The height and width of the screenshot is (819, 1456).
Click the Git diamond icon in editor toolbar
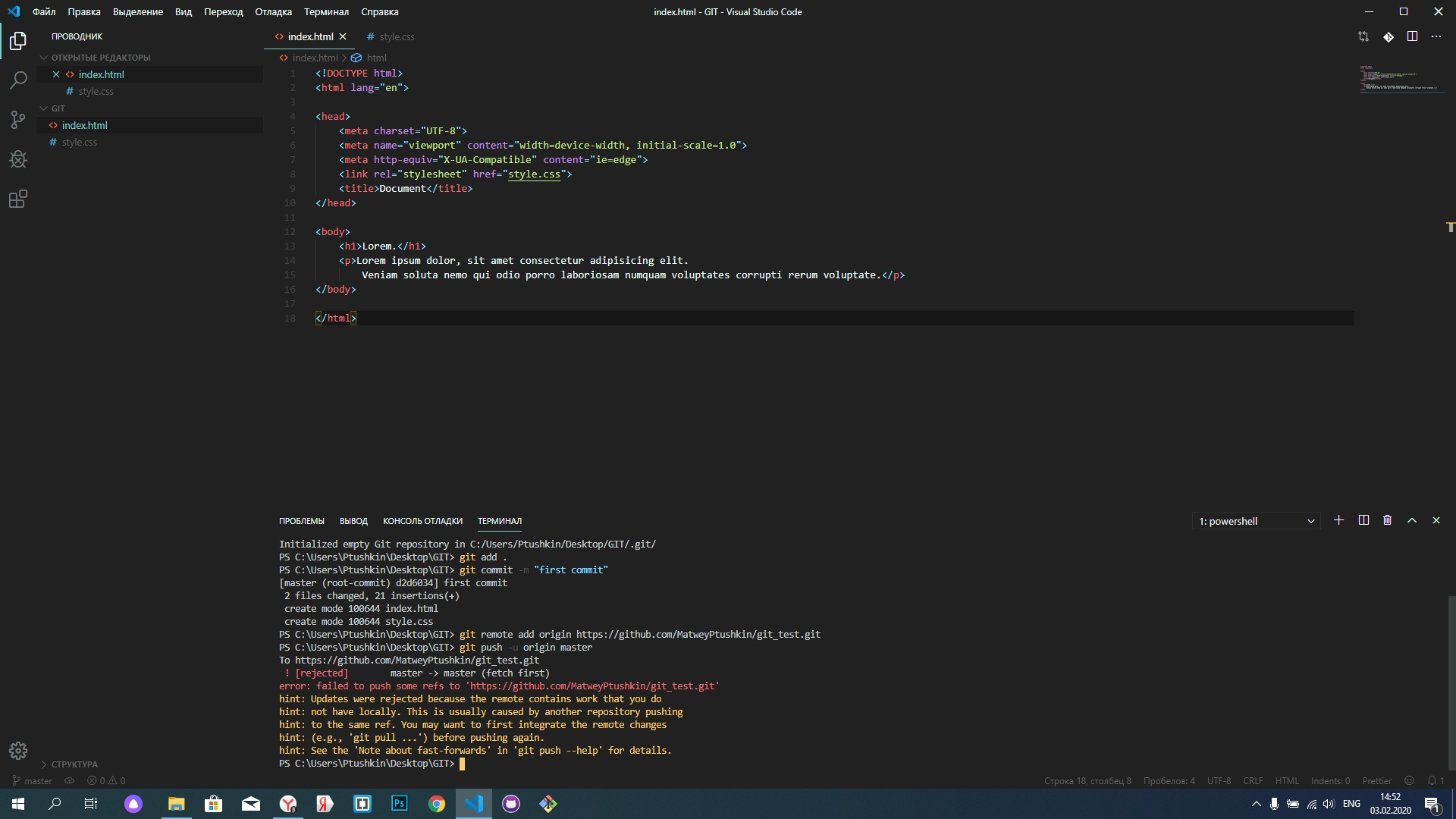[1388, 36]
